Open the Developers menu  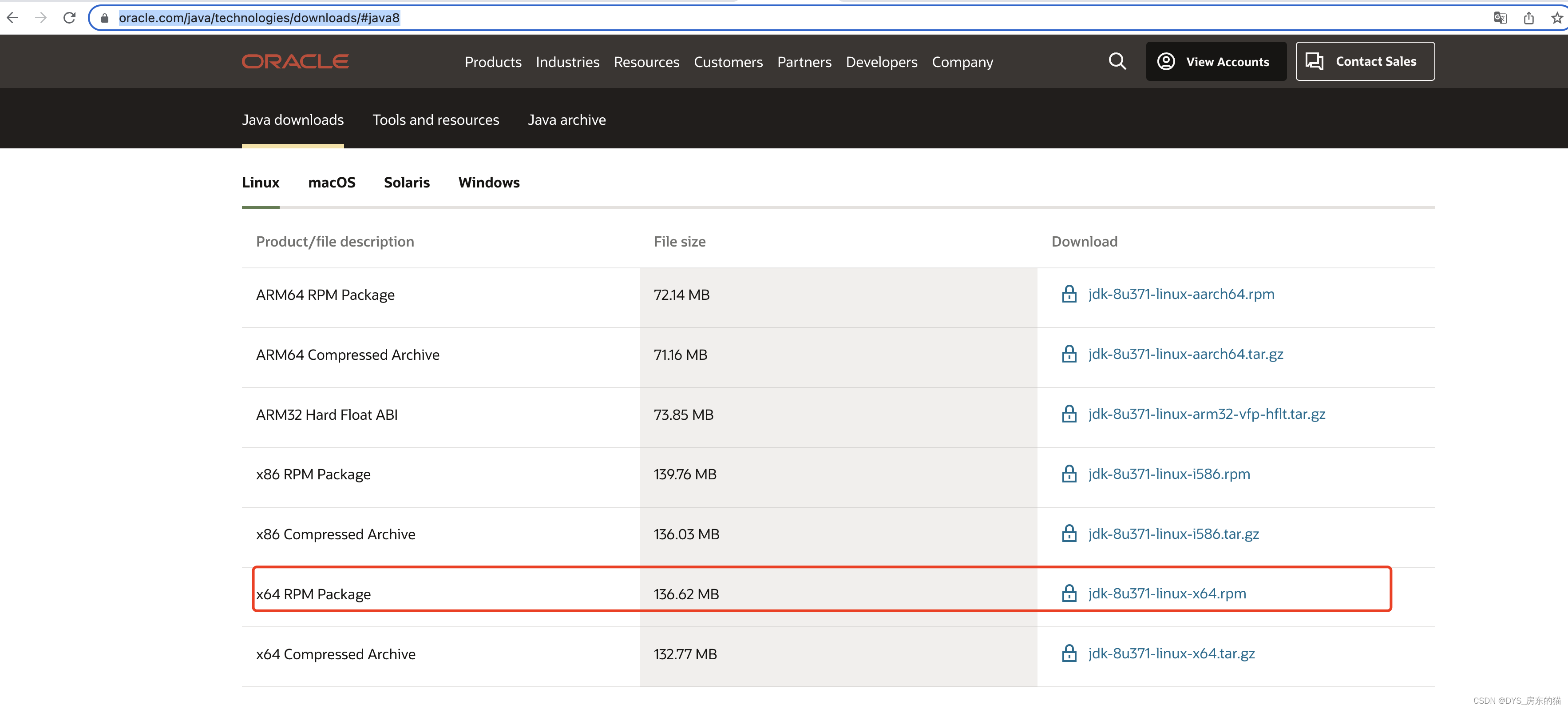[x=881, y=62]
